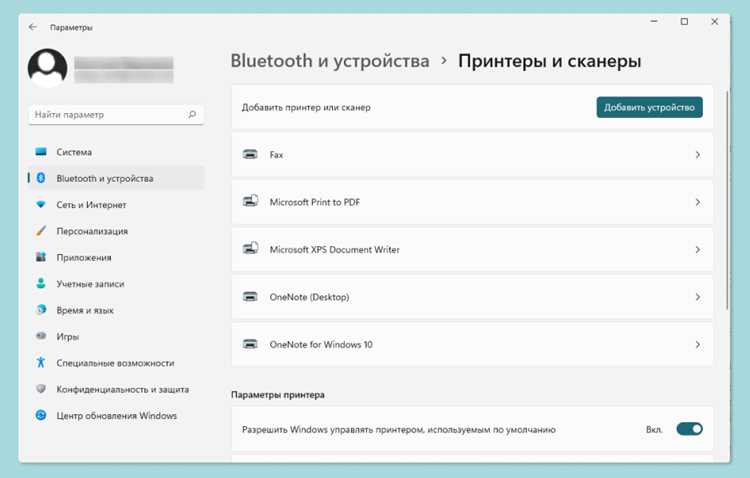Viewport: 750px width, 478px height.
Task: Maximize the Параметры window
Action: (x=684, y=22)
